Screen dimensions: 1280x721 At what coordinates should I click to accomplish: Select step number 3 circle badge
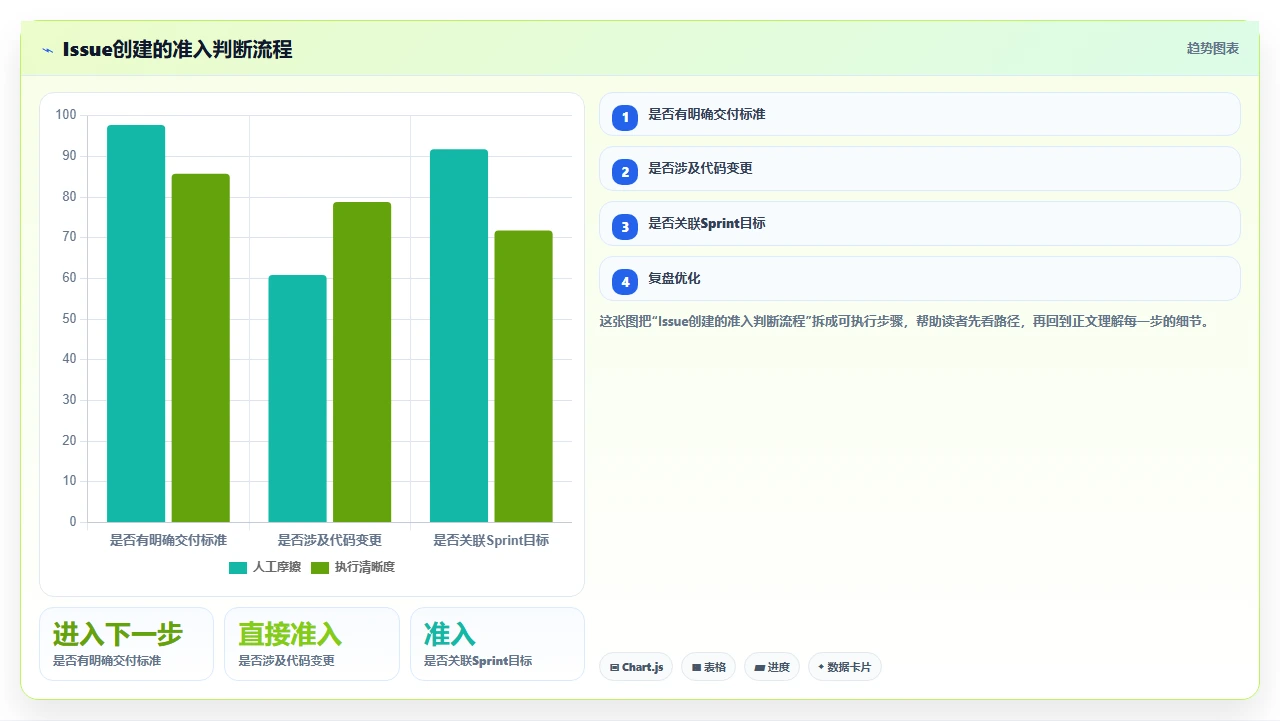(x=625, y=227)
